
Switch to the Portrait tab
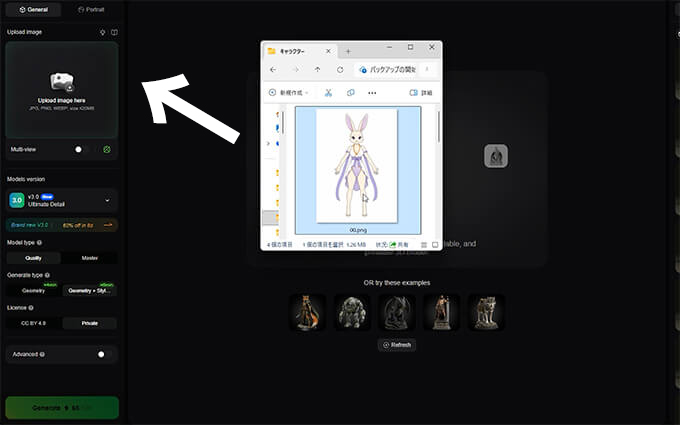pyautogui.click(x=91, y=10)
